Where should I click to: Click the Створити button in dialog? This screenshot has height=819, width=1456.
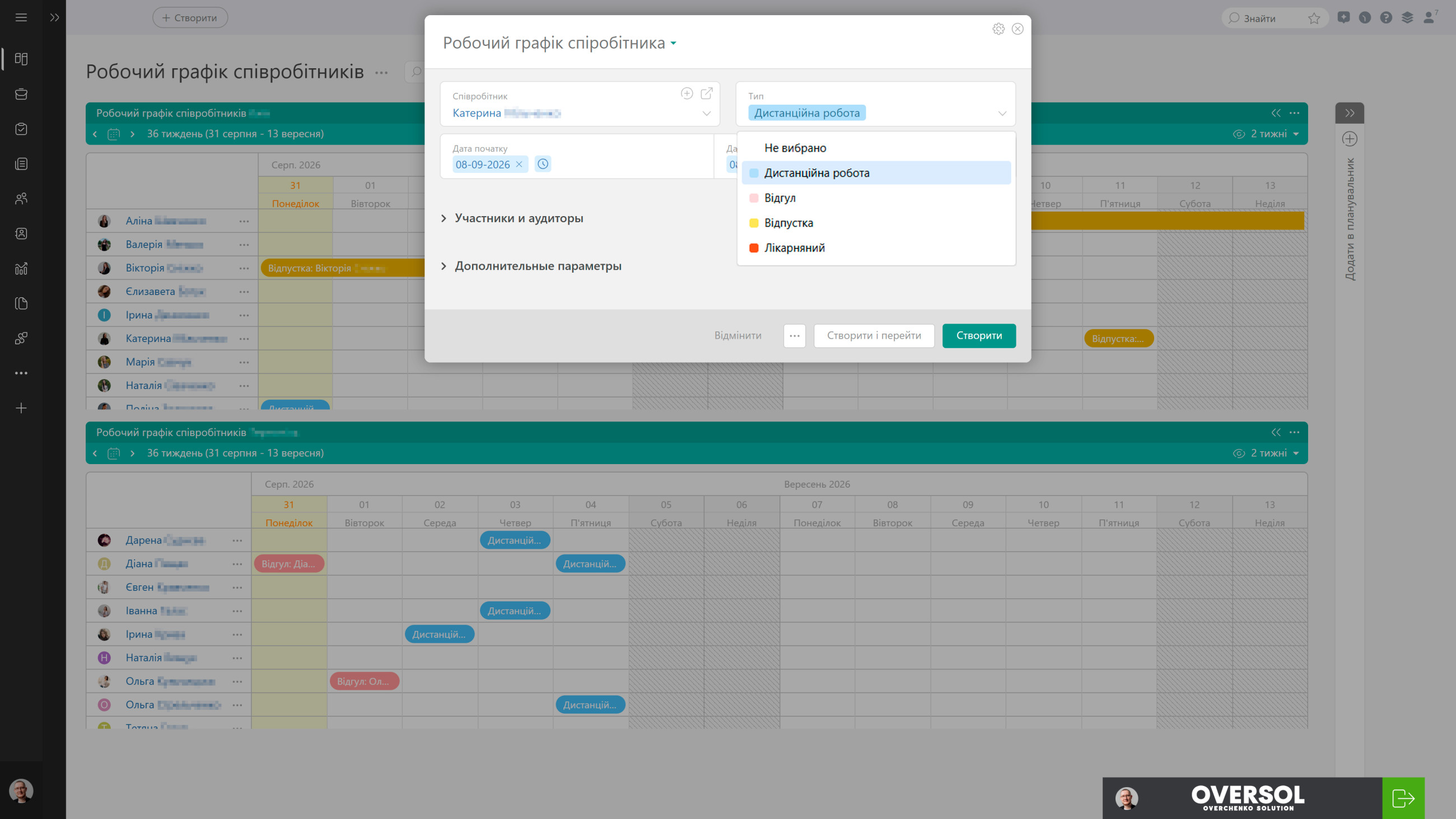[979, 335]
